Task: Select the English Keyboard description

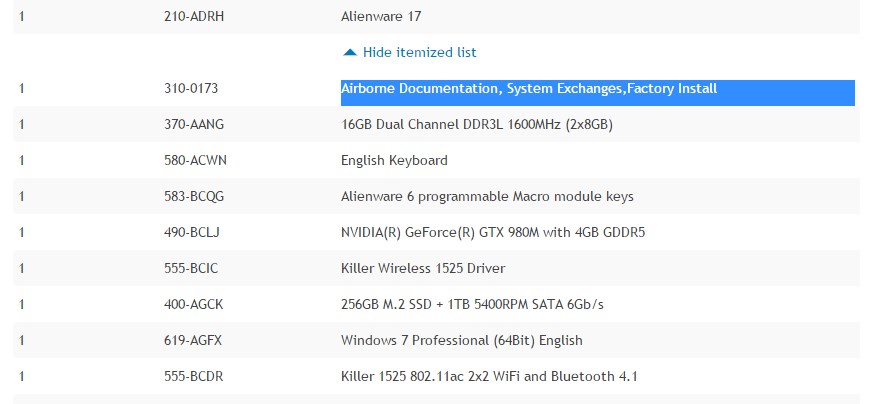Action: 394,160
